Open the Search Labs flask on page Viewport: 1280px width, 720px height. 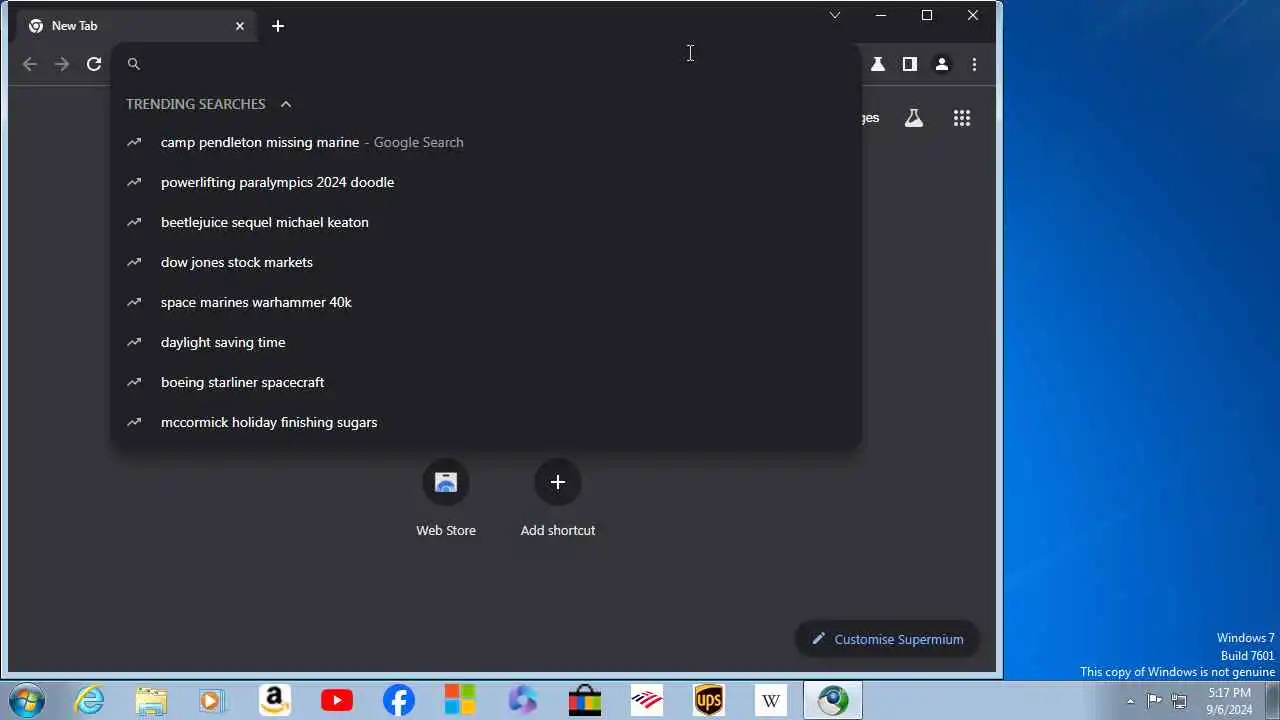pyautogui.click(x=914, y=118)
